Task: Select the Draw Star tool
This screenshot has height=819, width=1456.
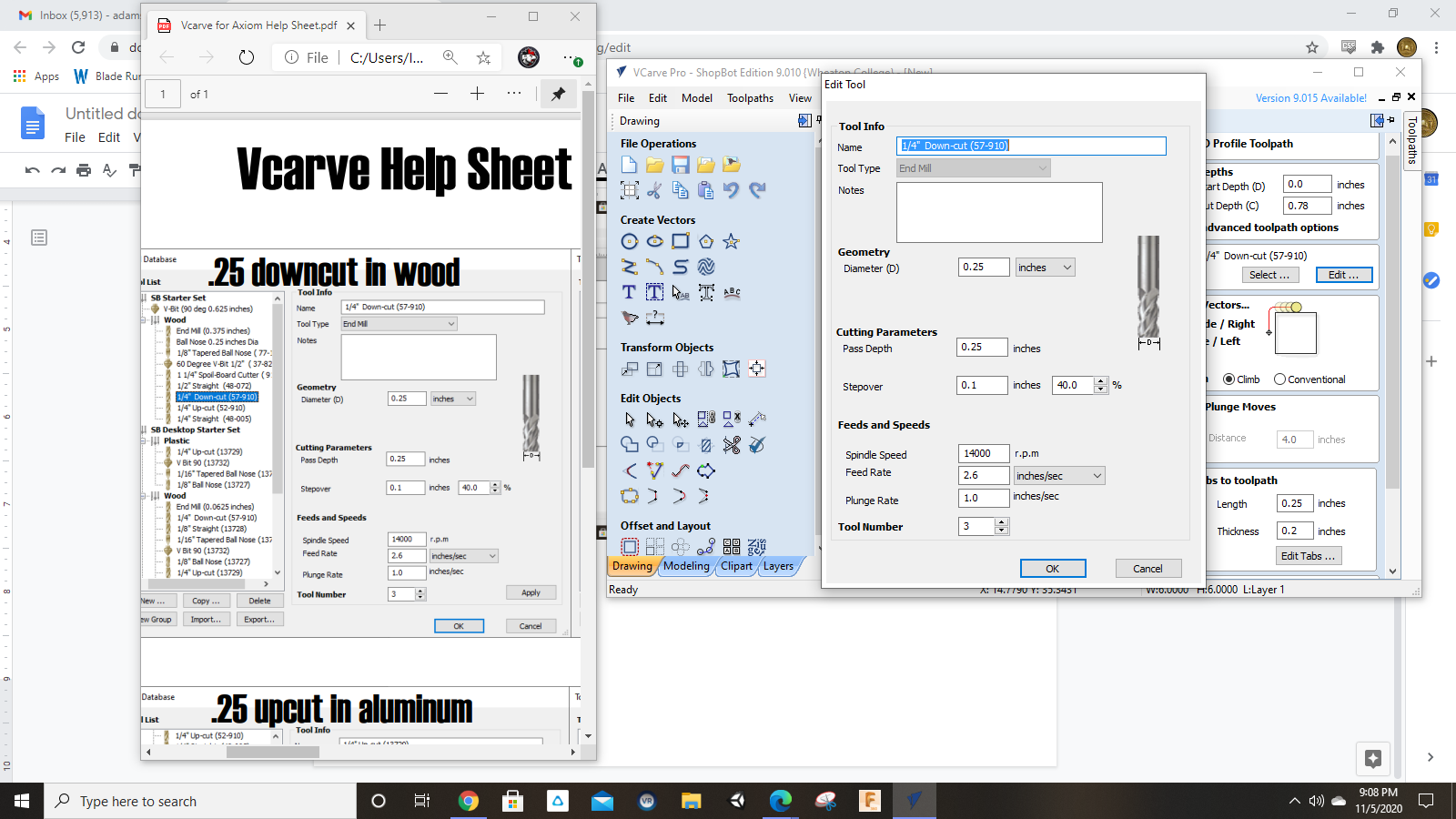Action: point(731,241)
